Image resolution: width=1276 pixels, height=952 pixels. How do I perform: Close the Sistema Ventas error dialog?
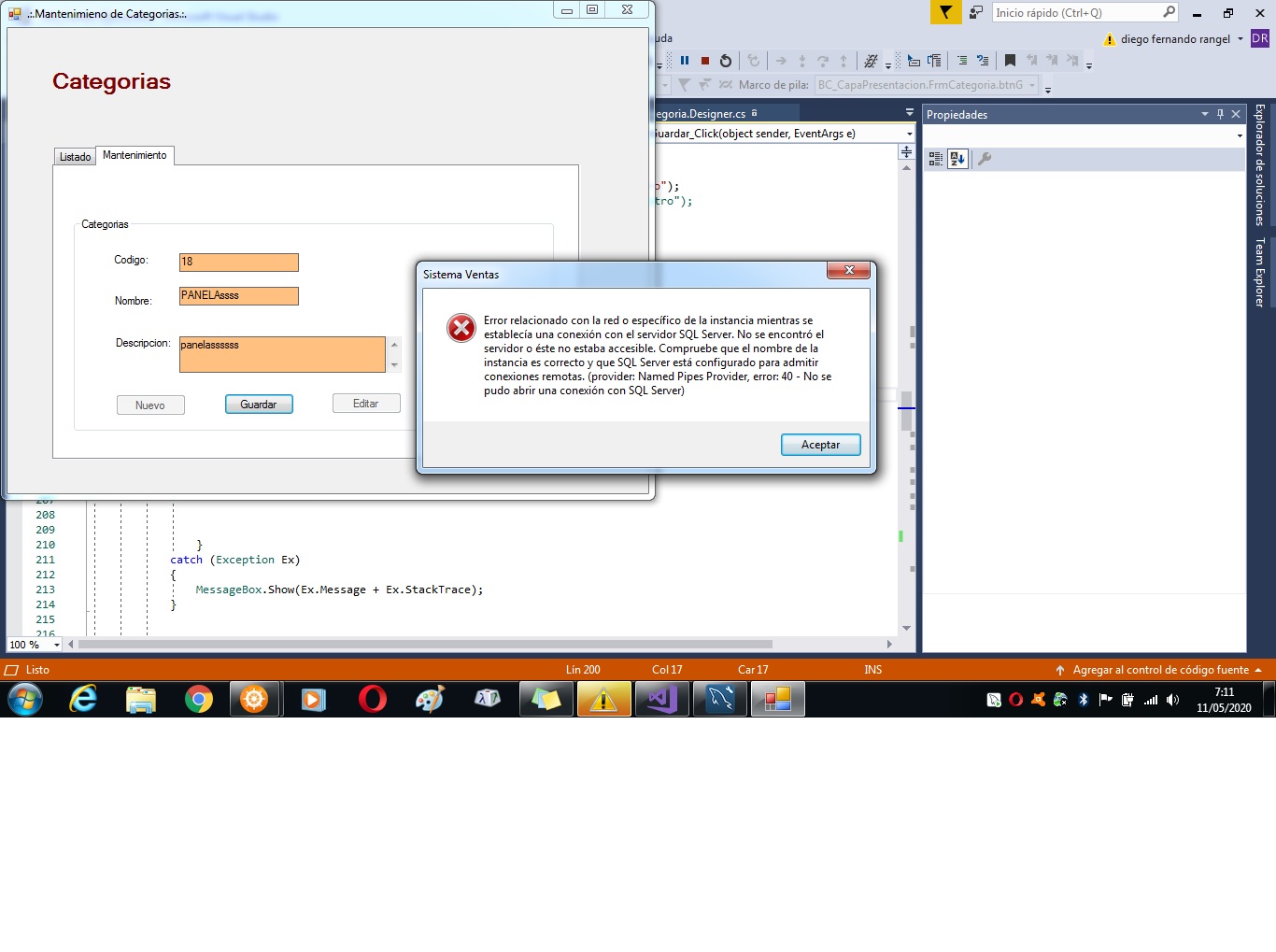click(849, 270)
